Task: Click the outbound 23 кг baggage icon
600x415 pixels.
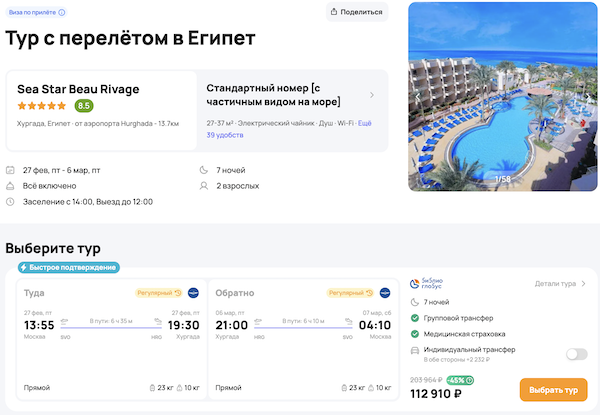Action: 152,387
